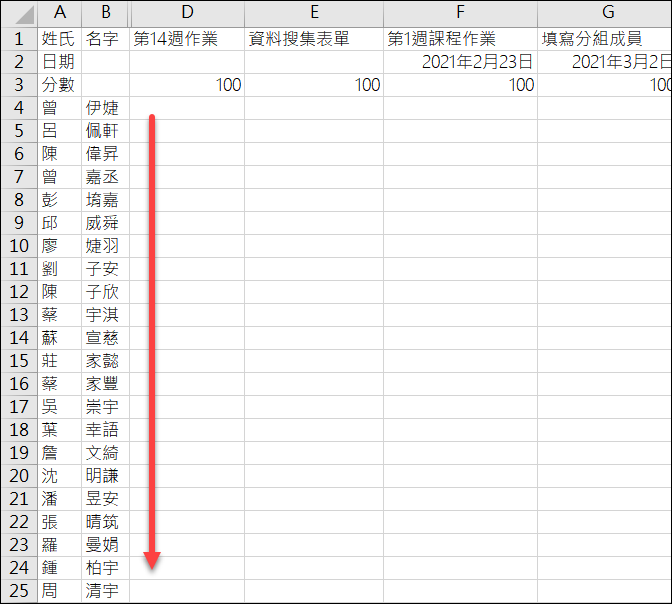Click name cell 明謙

(x=105, y=476)
